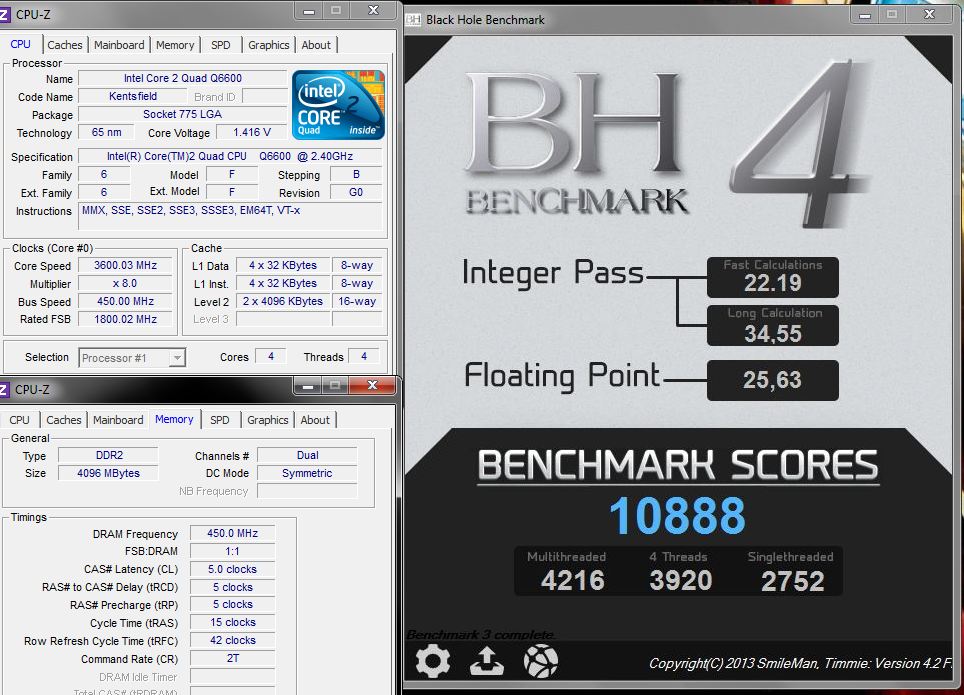The image size is (964, 695).
Task: Select the Memory tab in the CPU-Z processor window
Action: point(175,45)
